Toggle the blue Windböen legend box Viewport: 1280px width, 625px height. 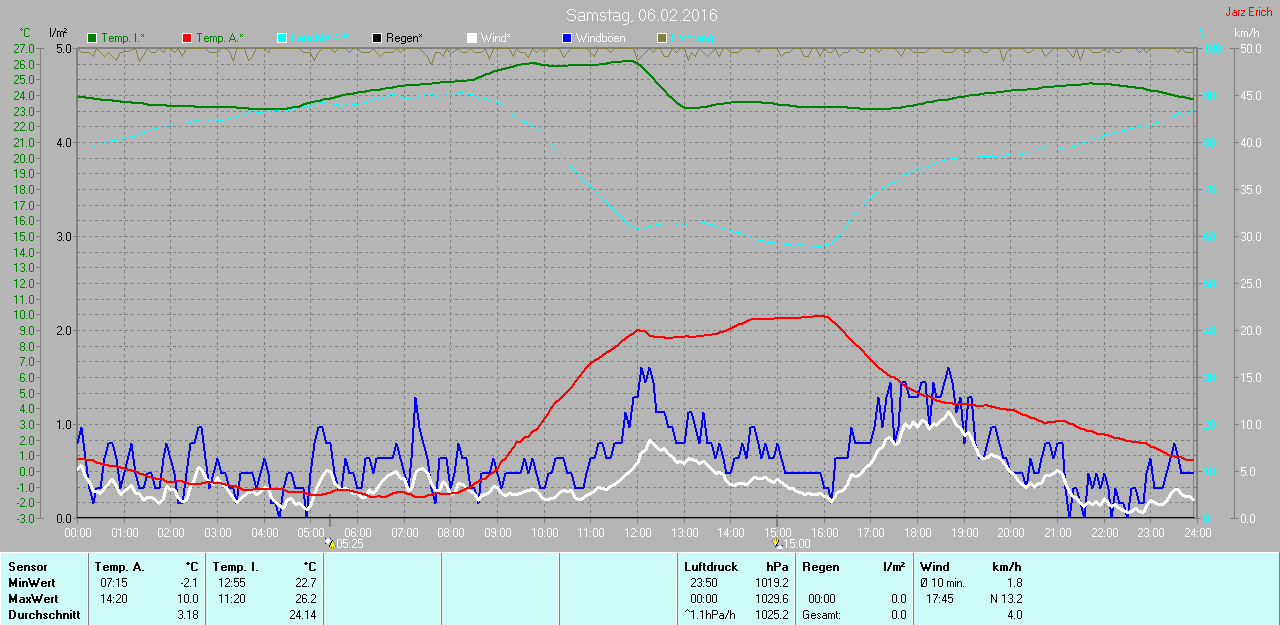pyautogui.click(x=567, y=38)
